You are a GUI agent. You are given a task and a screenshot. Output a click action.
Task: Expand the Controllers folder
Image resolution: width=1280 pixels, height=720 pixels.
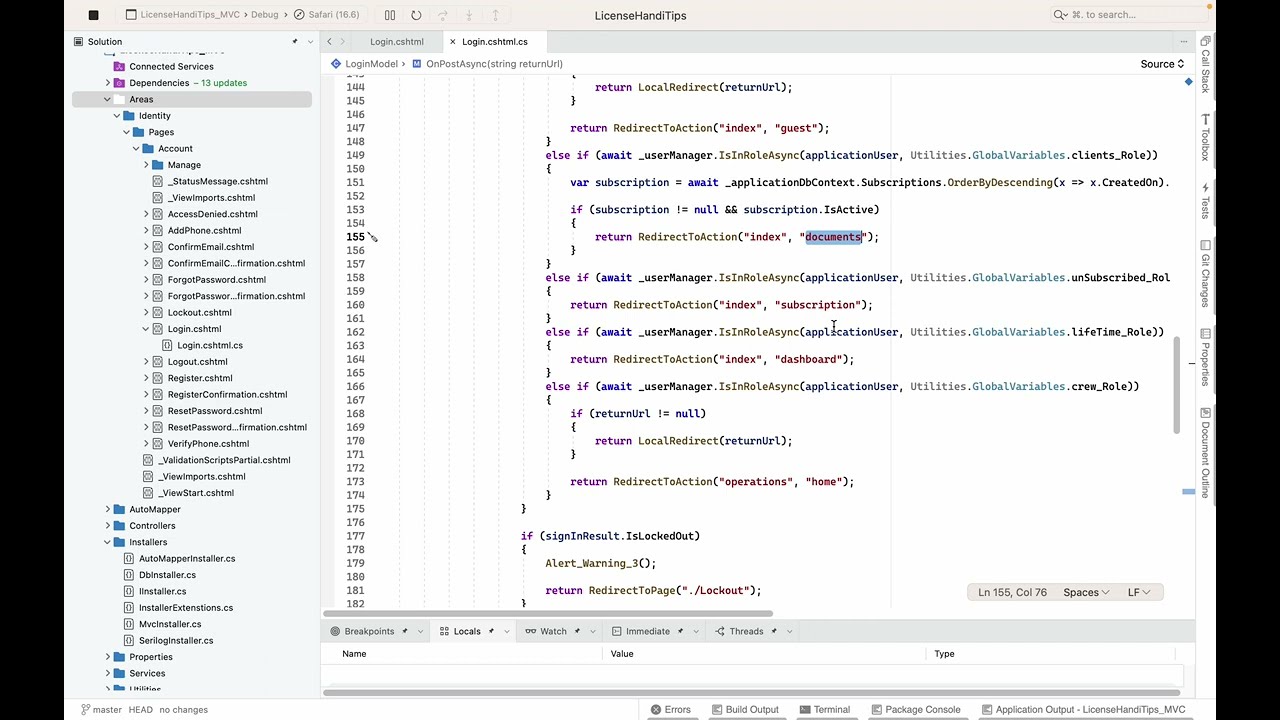(107, 526)
